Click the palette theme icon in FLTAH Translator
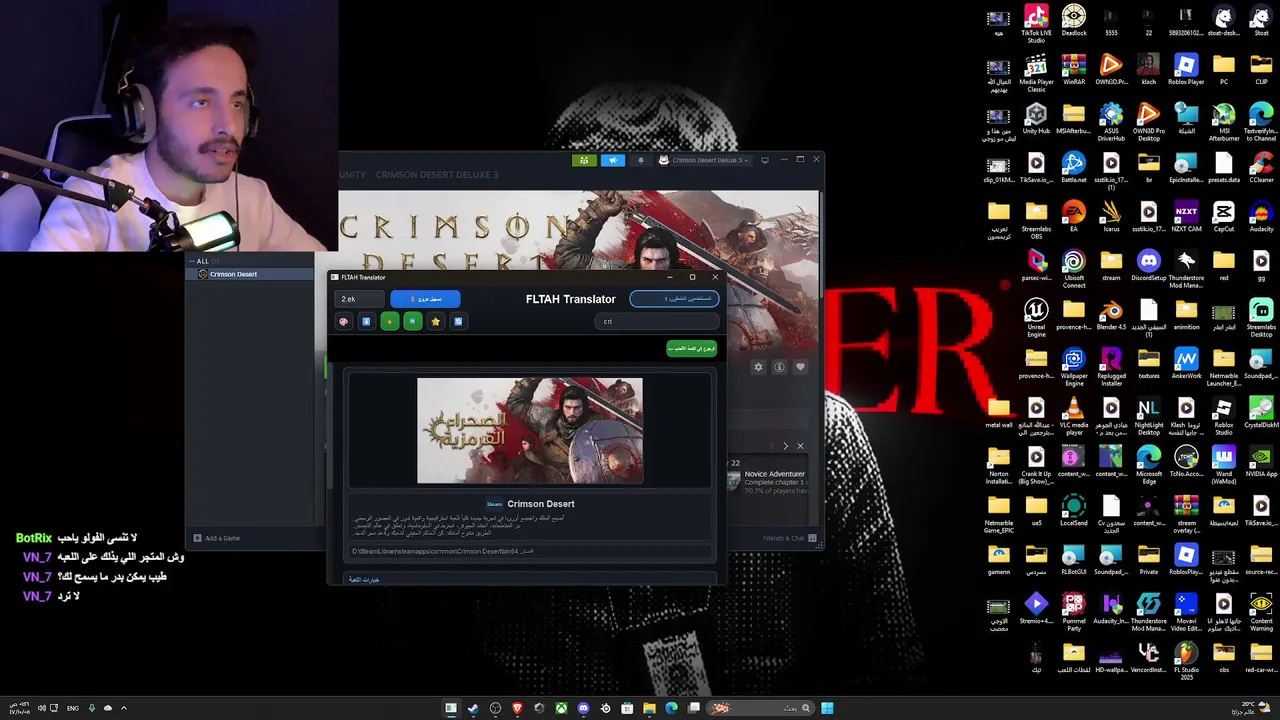This screenshot has width=1280, height=720. click(x=344, y=321)
